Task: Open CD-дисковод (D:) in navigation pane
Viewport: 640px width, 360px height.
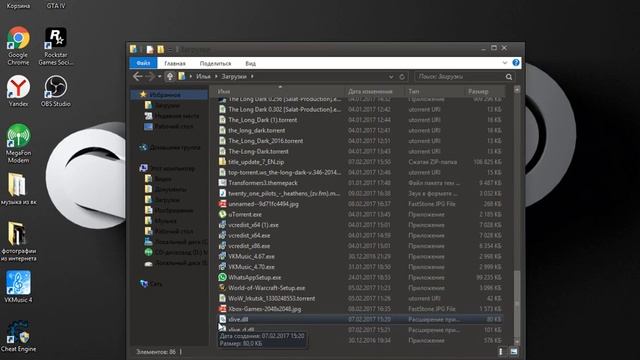Action: point(181,252)
